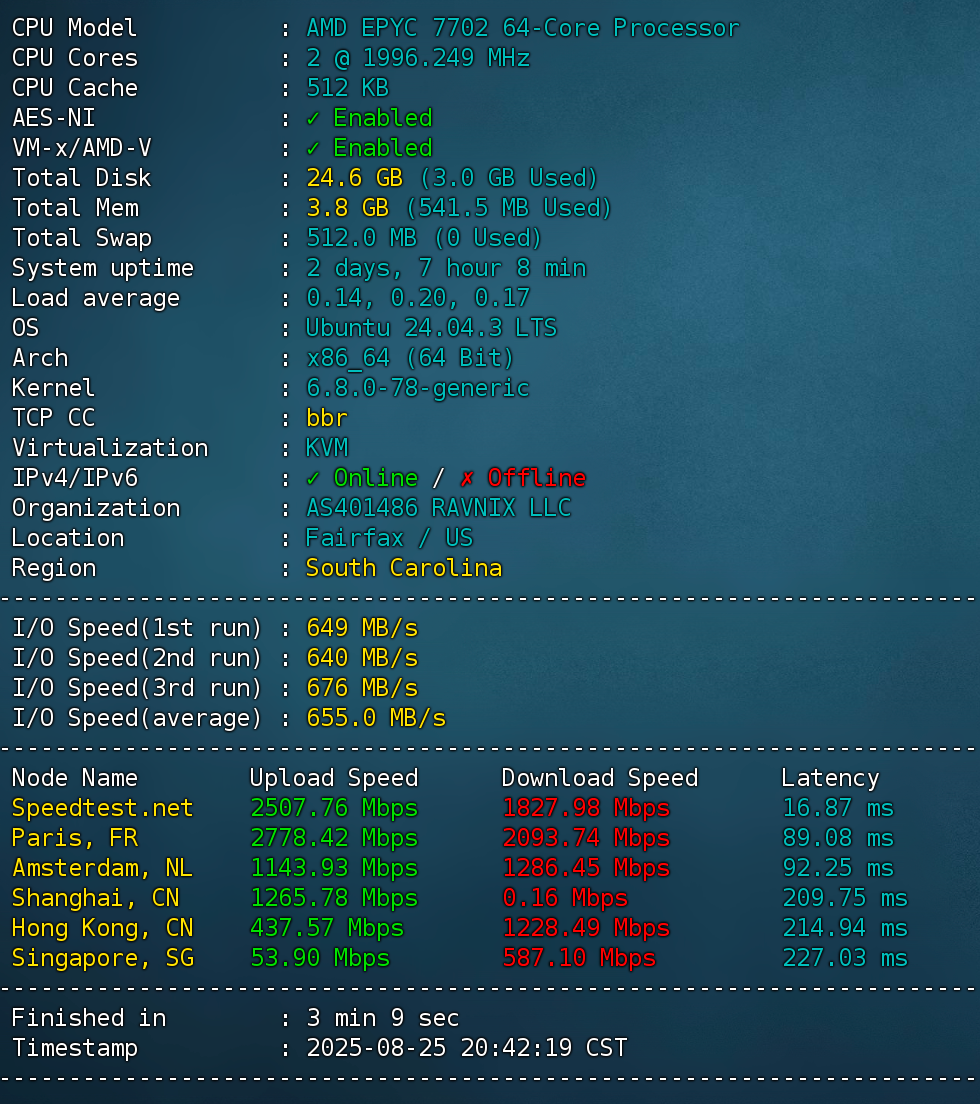Click the Amsterdam upload "1143.93 Mbps"
The width and height of the screenshot is (980, 1104).
pyautogui.click(x=334, y=869)
